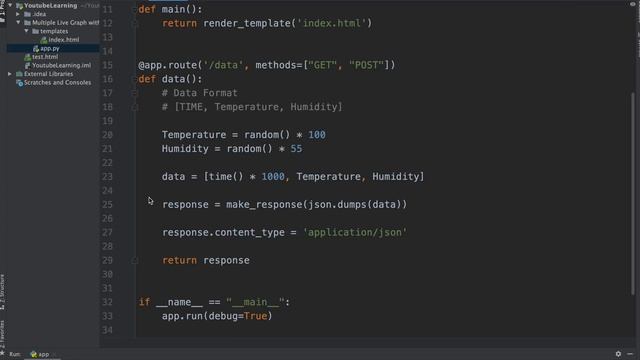Click the test.html file icon
Screen dimensions: 640x360
pos(27,57)
